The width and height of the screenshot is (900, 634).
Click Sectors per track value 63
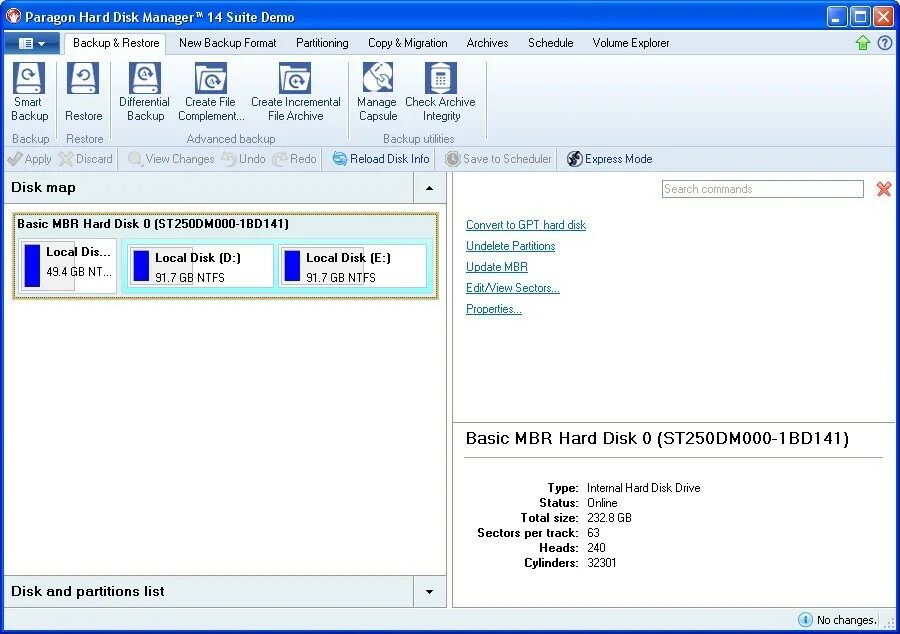tap(593, 532)
